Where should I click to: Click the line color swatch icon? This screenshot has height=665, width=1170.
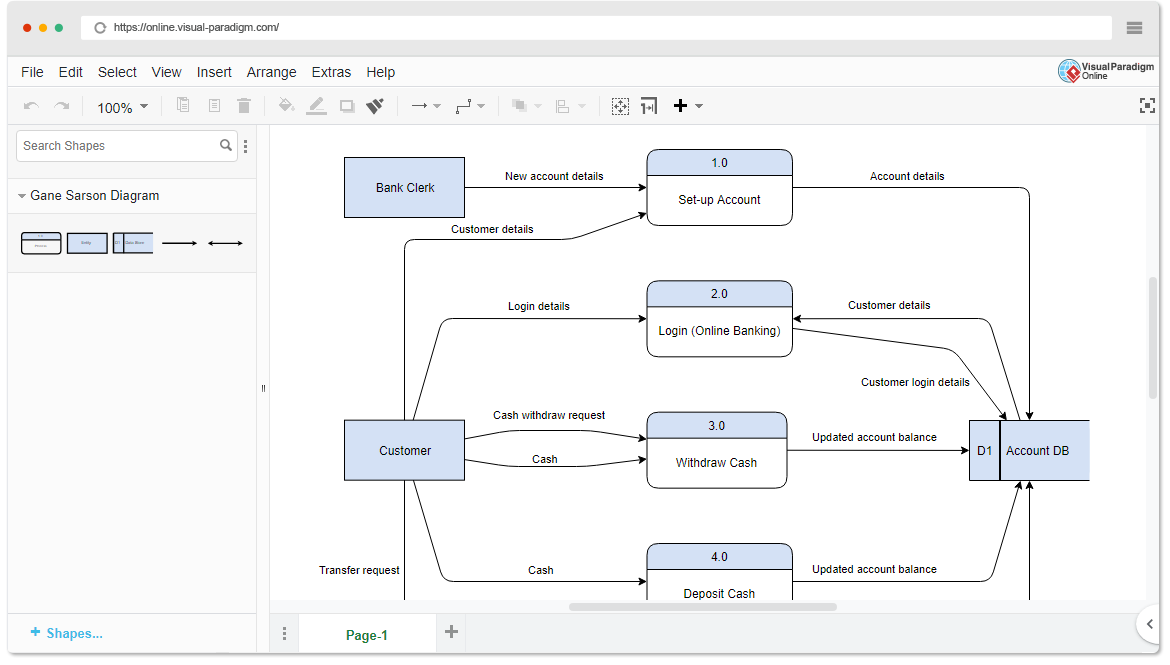(316, 105)
